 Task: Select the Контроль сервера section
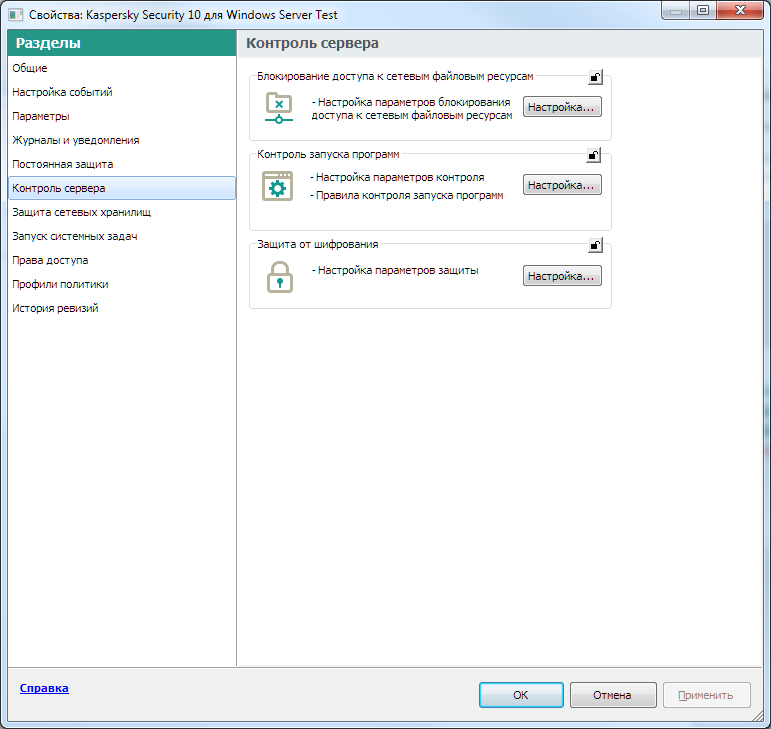121,188
